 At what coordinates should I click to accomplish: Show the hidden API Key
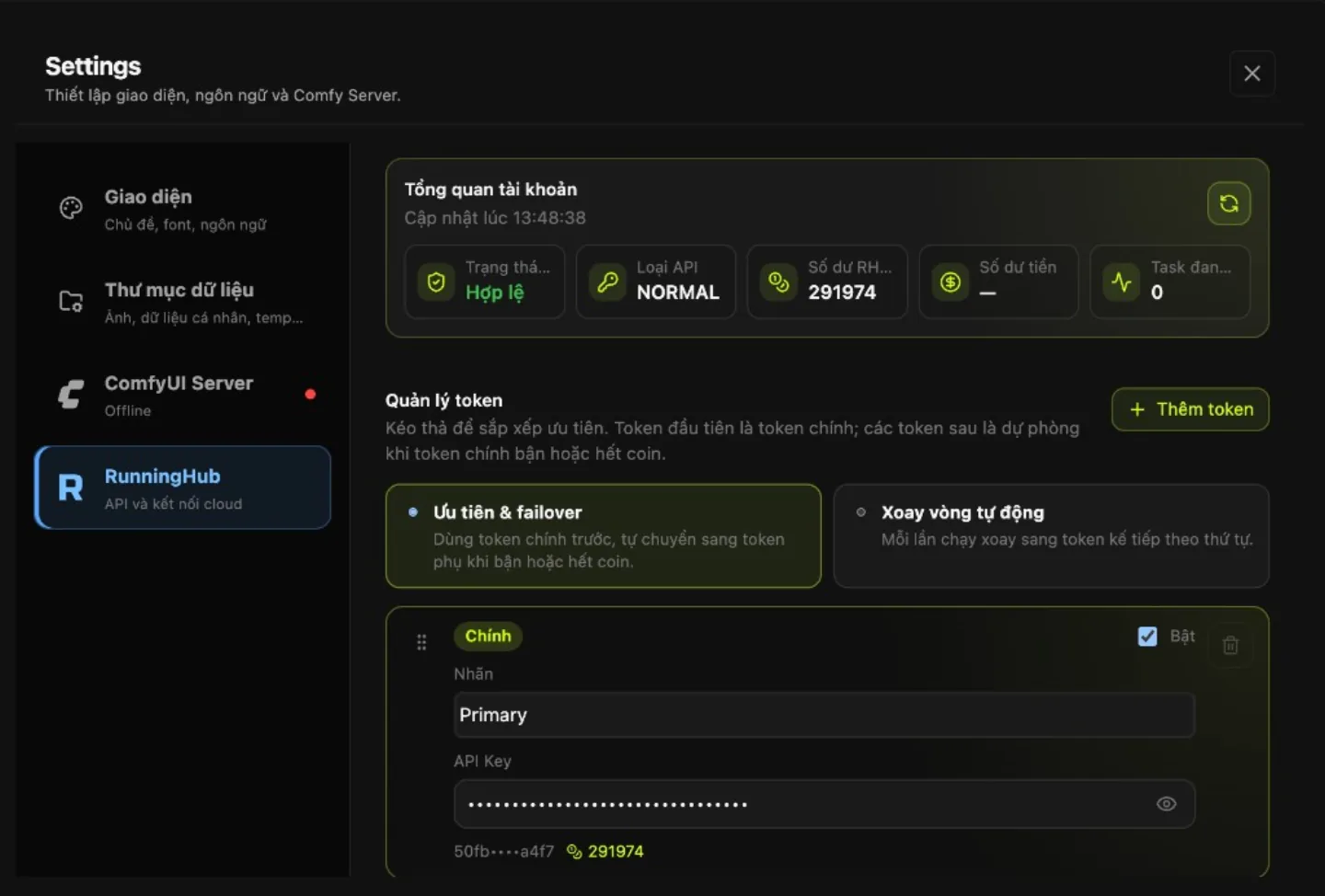[1166, 804]
